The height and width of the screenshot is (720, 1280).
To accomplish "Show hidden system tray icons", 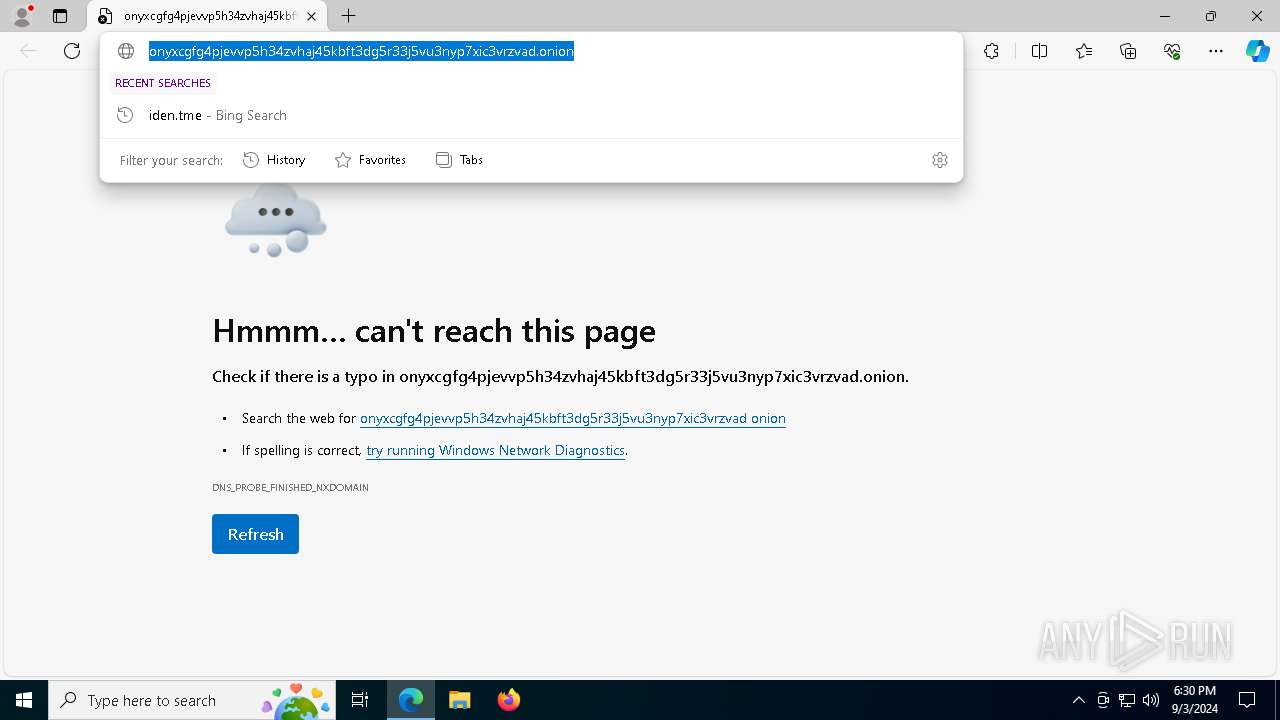I will coord(1078,700).
